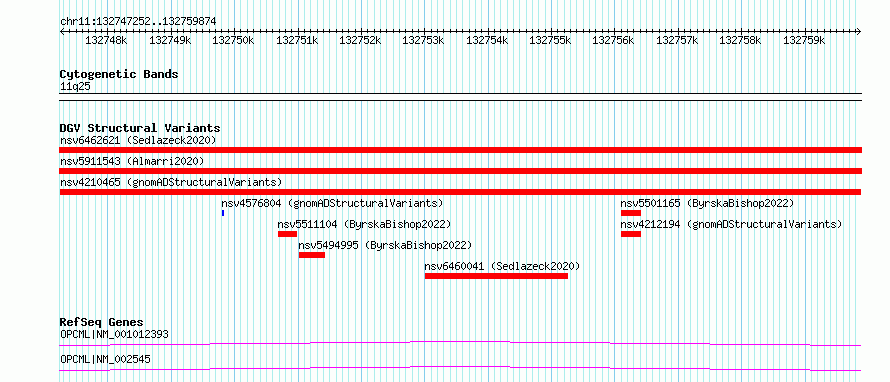Click the nsv6462621 (Sedlazeck2020) variant label
The width and height of the screenshot is (890, 382).
click(138, 140)
